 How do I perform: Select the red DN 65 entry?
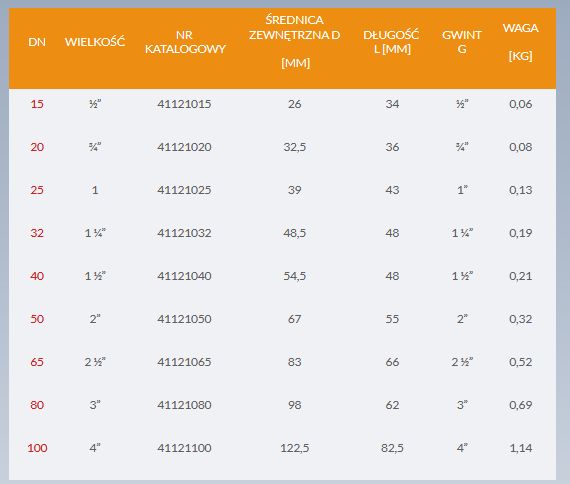pyautogui.click(x=37, y=362)
